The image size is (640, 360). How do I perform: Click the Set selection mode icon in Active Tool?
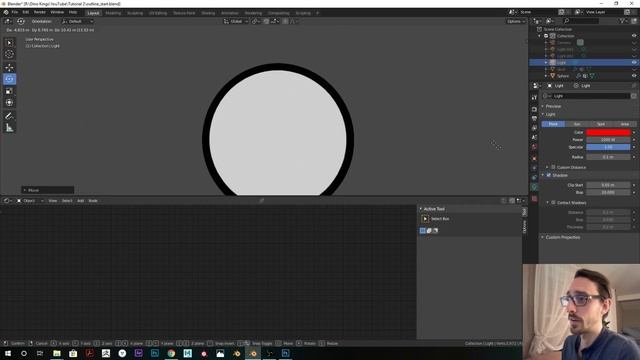coord(423,231)
